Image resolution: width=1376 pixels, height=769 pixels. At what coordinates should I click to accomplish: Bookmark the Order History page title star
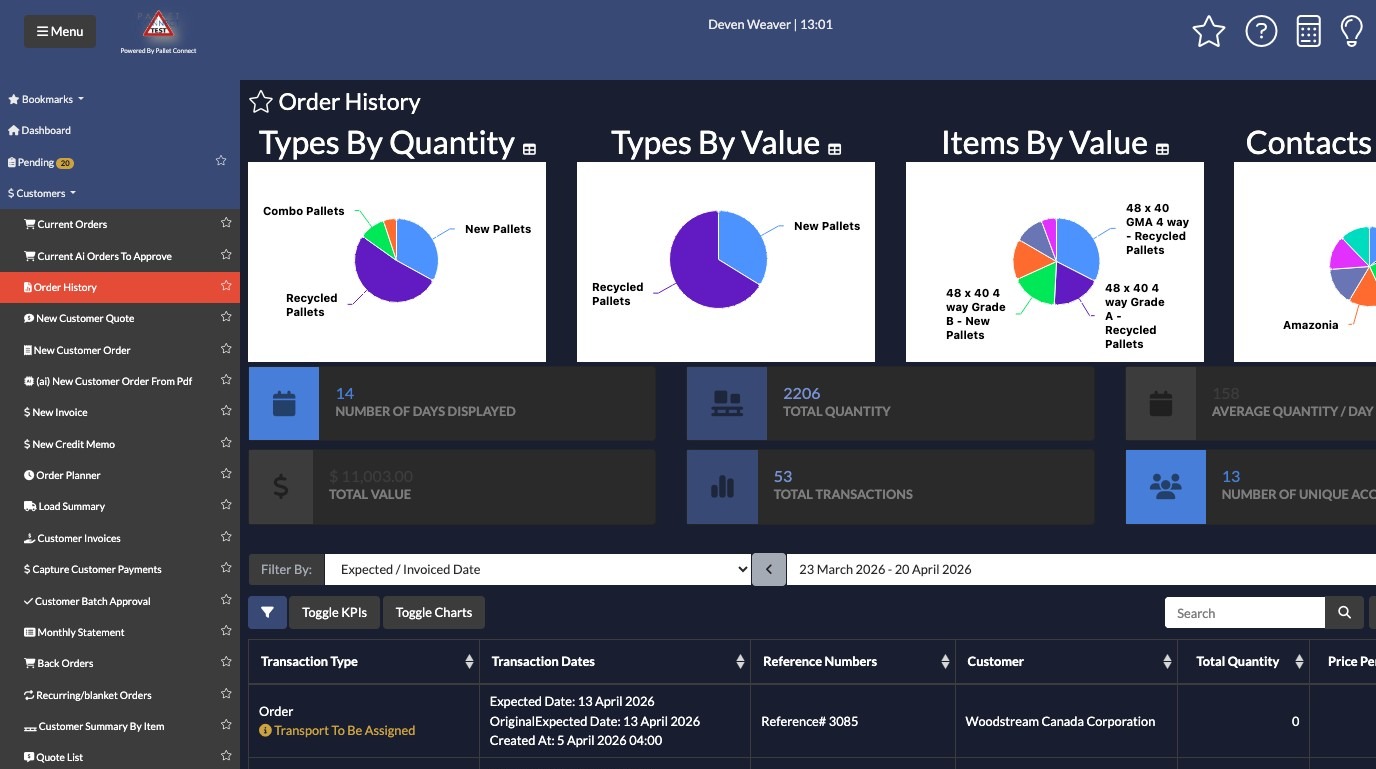coord(261,102)
